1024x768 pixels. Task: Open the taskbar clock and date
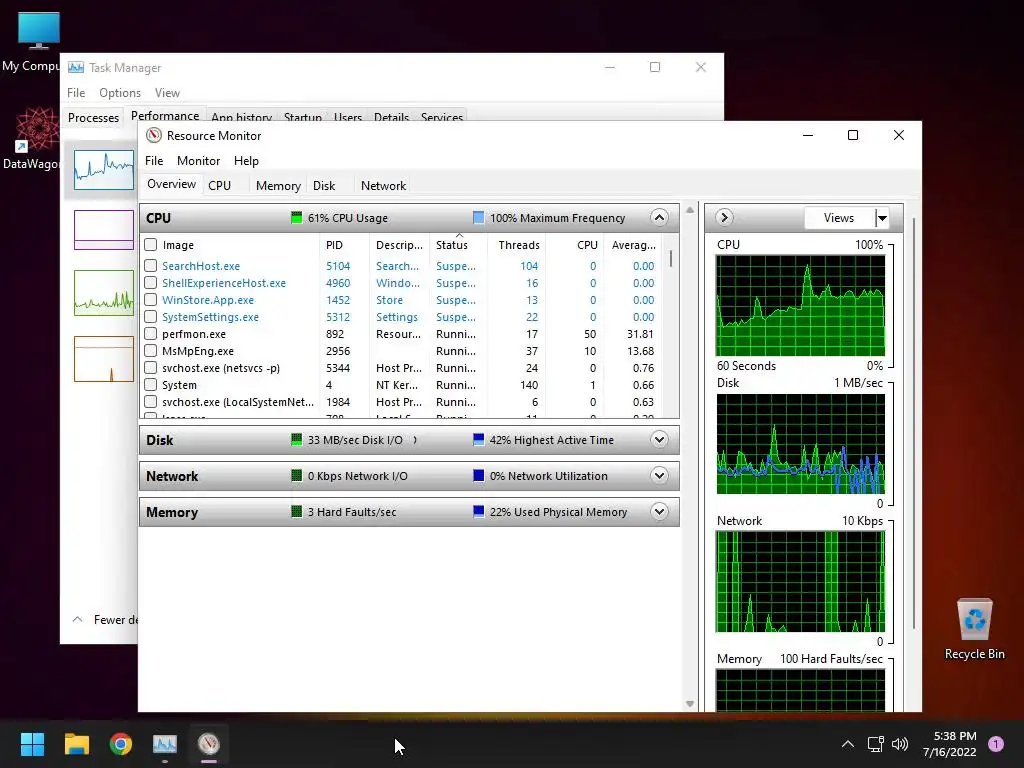tap(950, 744)
